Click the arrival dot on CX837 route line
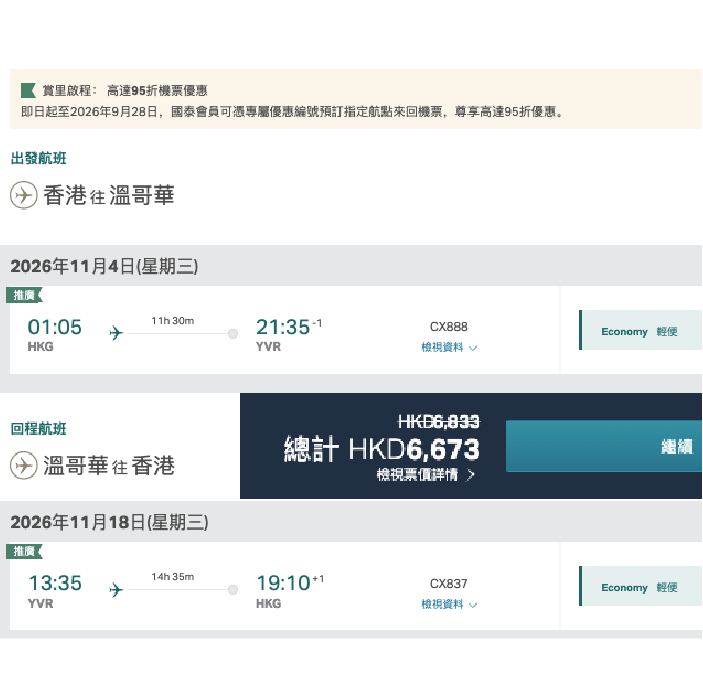This screenshot has width=703, height=700. [233, 590]
